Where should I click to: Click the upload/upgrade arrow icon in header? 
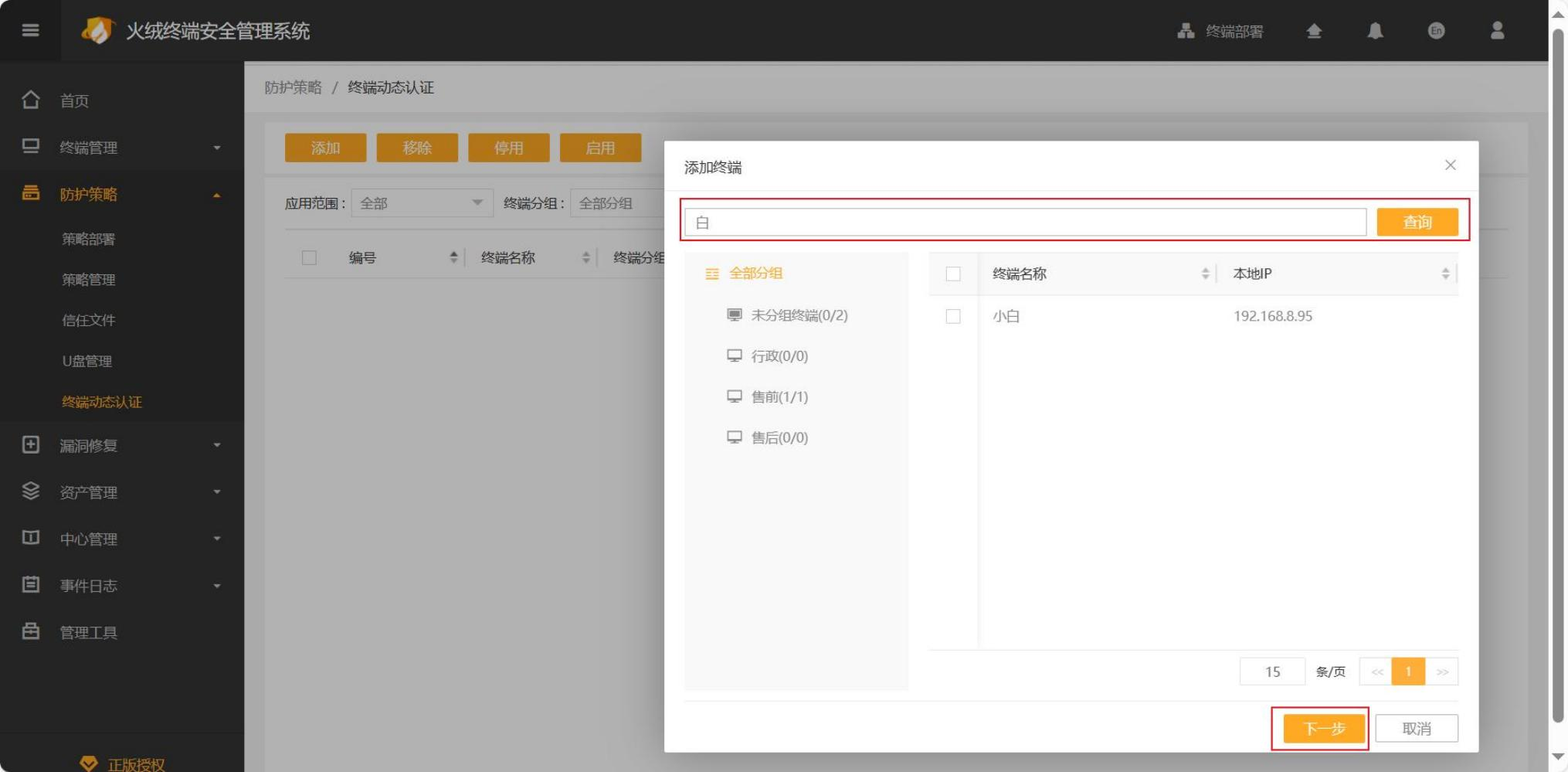coord(1314,31)
